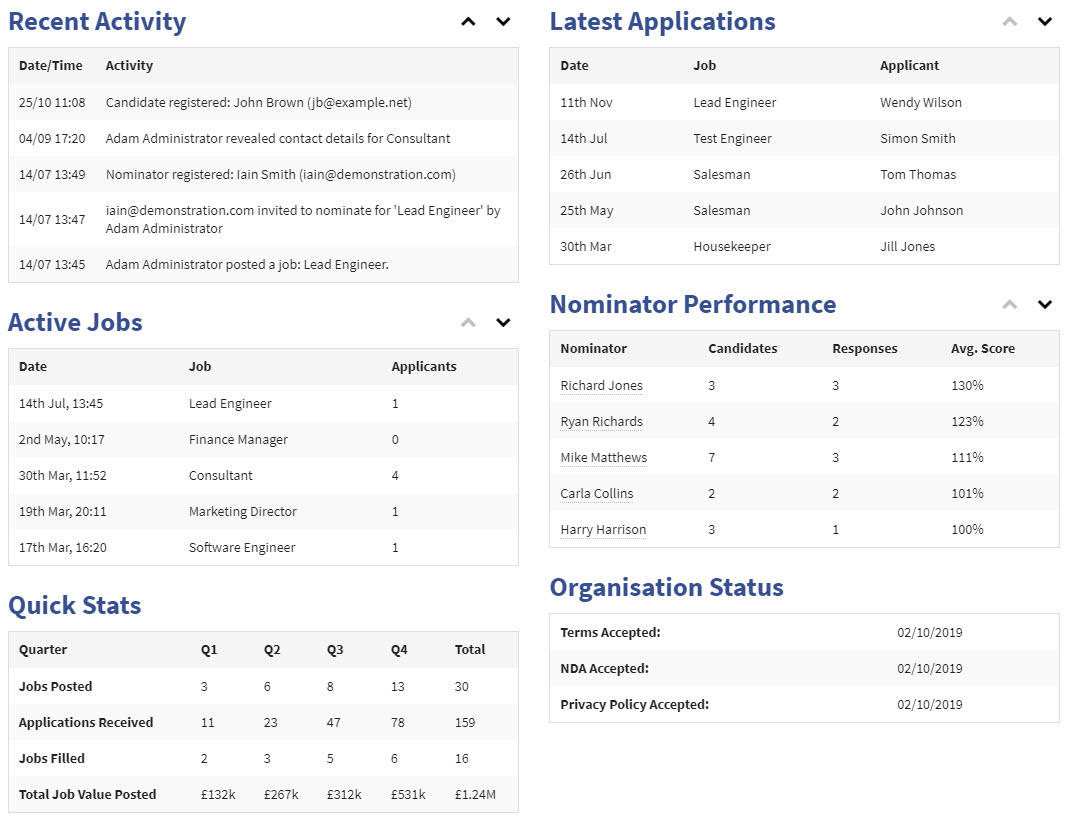The width and height of the screenshot is (1070, 824).
Task: Select Harry Harrison nominator link
Action: click(603, 530)
